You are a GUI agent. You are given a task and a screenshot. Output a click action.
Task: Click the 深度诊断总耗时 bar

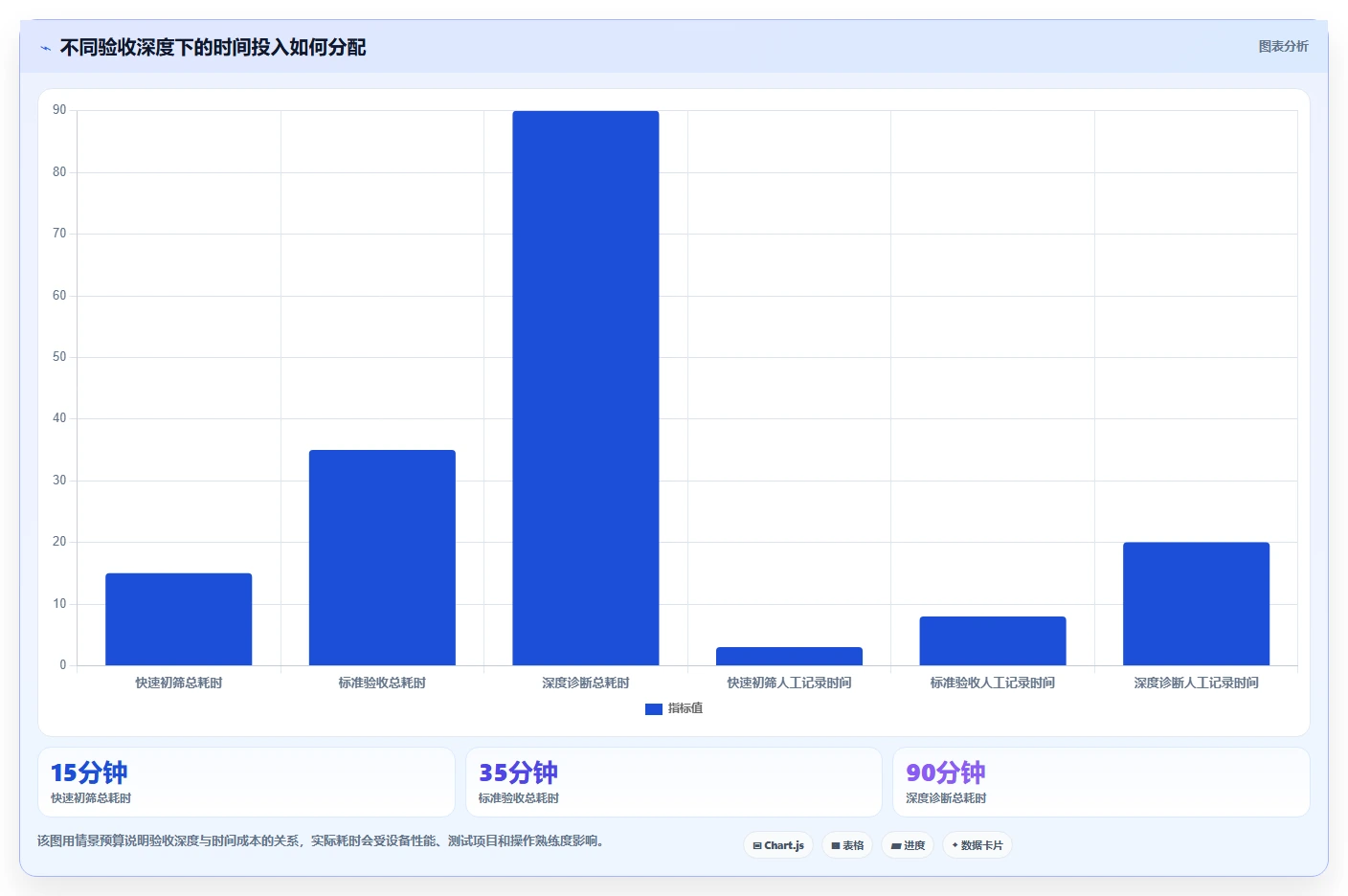pyautogui.click(x=586, y=388)
